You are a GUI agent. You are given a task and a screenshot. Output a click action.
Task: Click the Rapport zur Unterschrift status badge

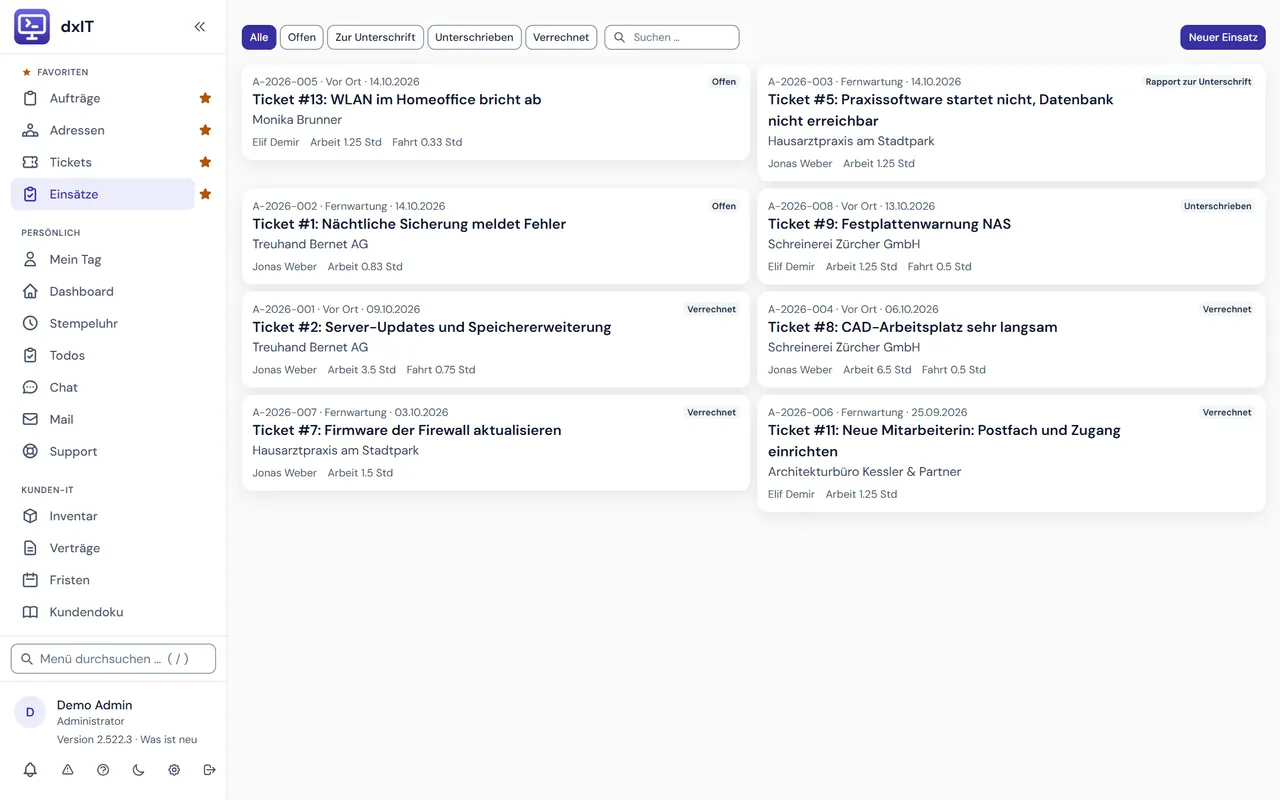(1198, 82)
